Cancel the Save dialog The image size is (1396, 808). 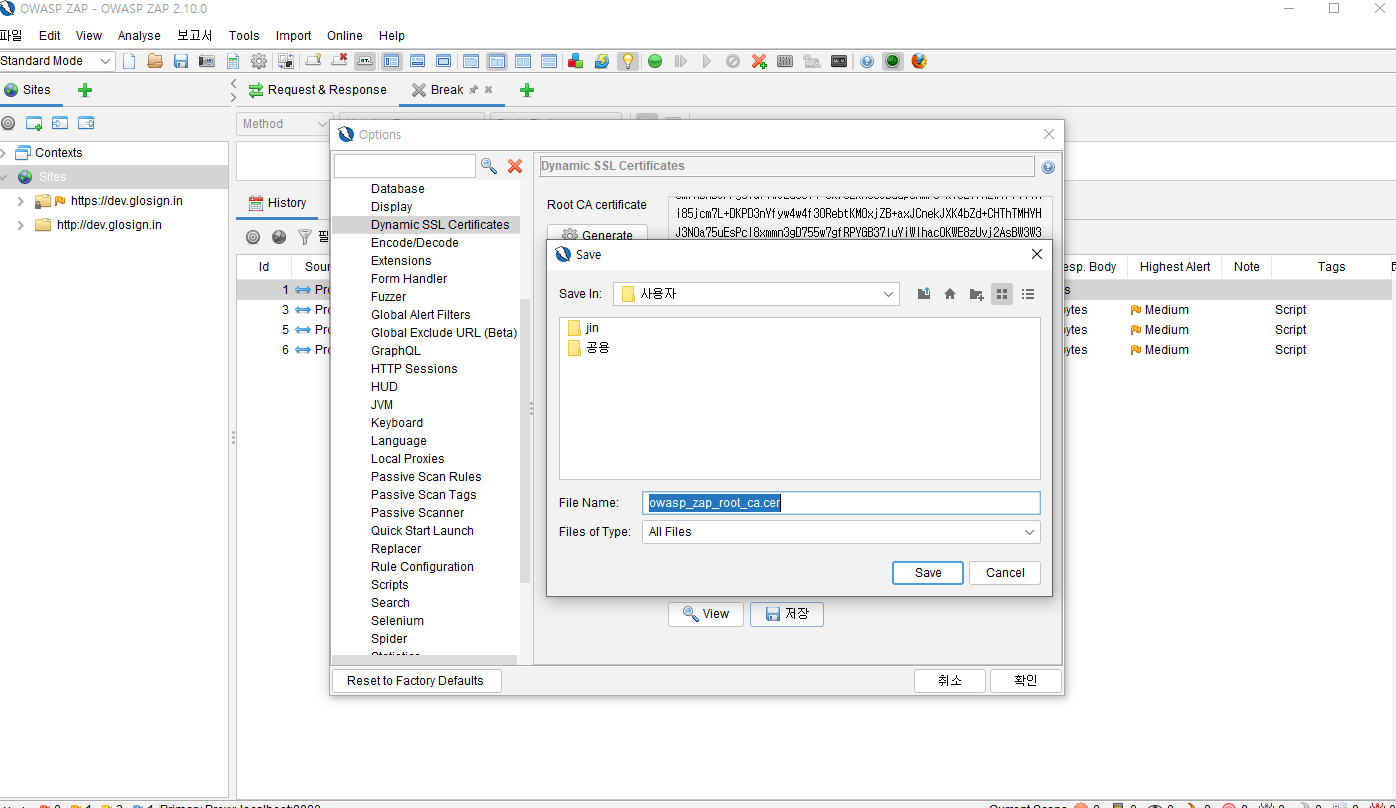1005,573
